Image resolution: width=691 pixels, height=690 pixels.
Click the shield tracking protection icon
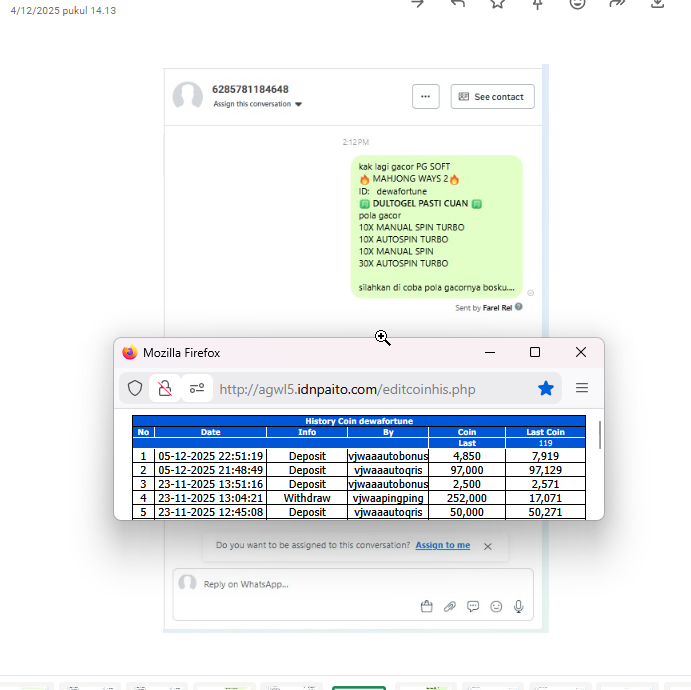[135, 389]
